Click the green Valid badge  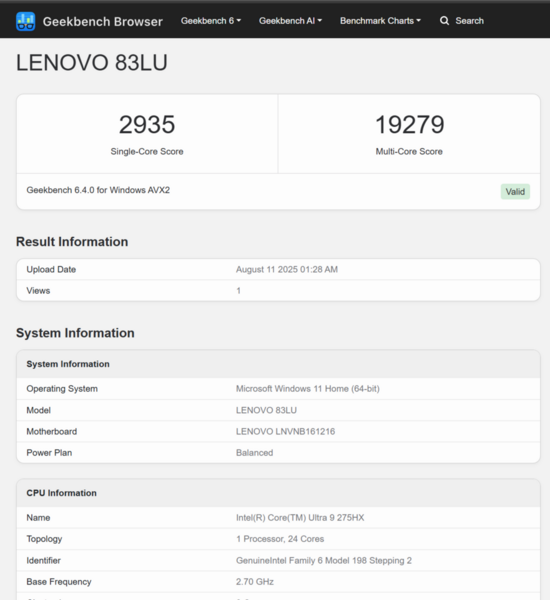tap(515, 191)
